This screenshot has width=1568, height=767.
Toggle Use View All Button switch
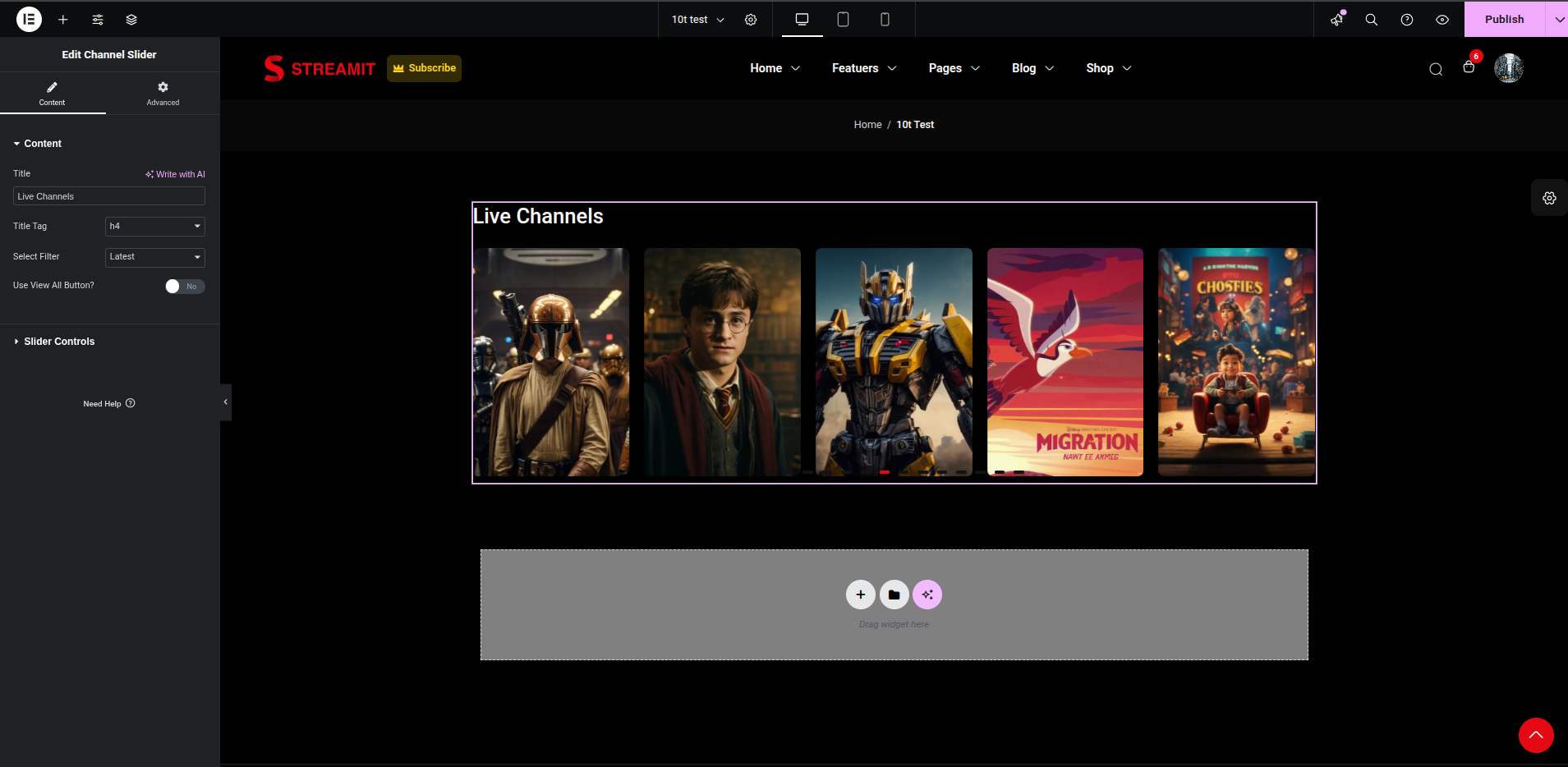point(185,286)
